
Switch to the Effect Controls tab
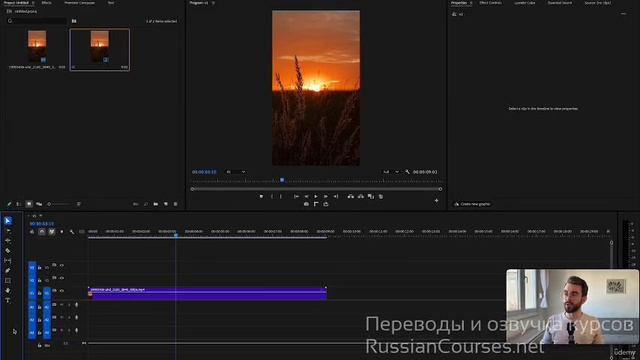(x=490, y=3)
